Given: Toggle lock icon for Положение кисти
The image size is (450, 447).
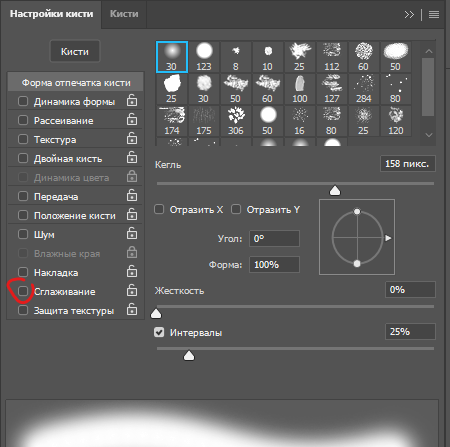Looking at the screenshot, I should pos(132,214).
